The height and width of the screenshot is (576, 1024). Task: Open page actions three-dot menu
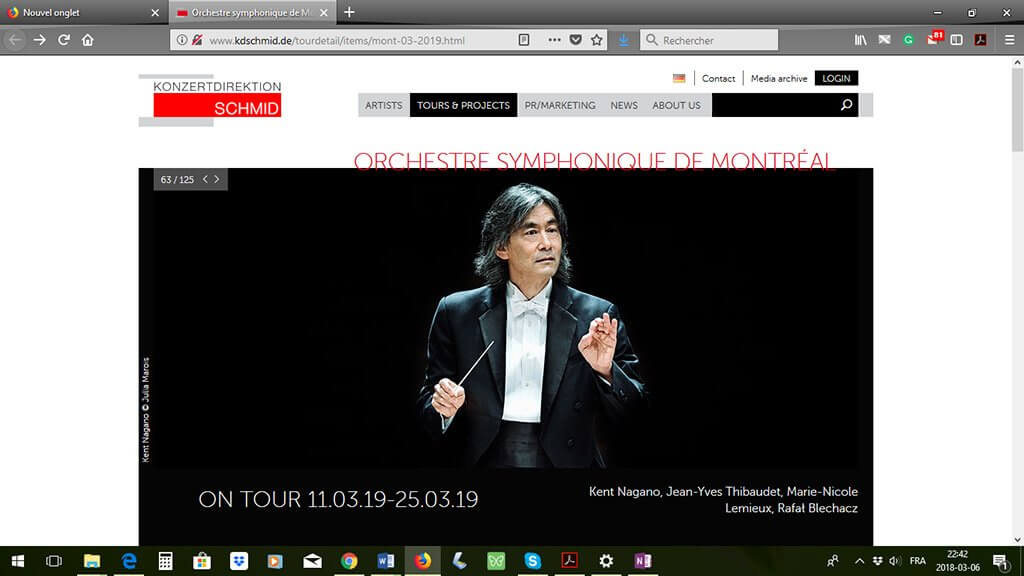pos(554,40)
